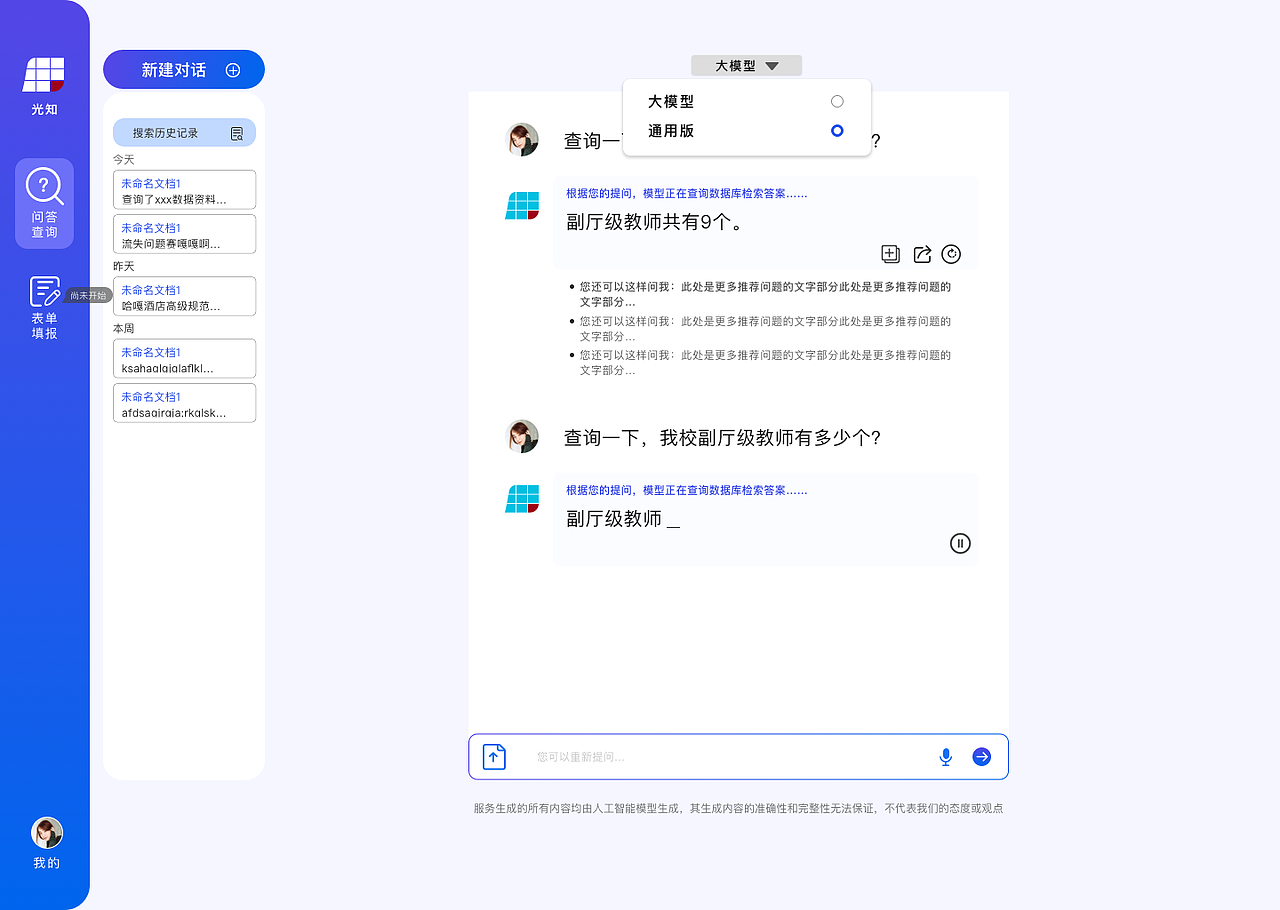Select the 表单填报 sidebar icon

click(44, 305)
